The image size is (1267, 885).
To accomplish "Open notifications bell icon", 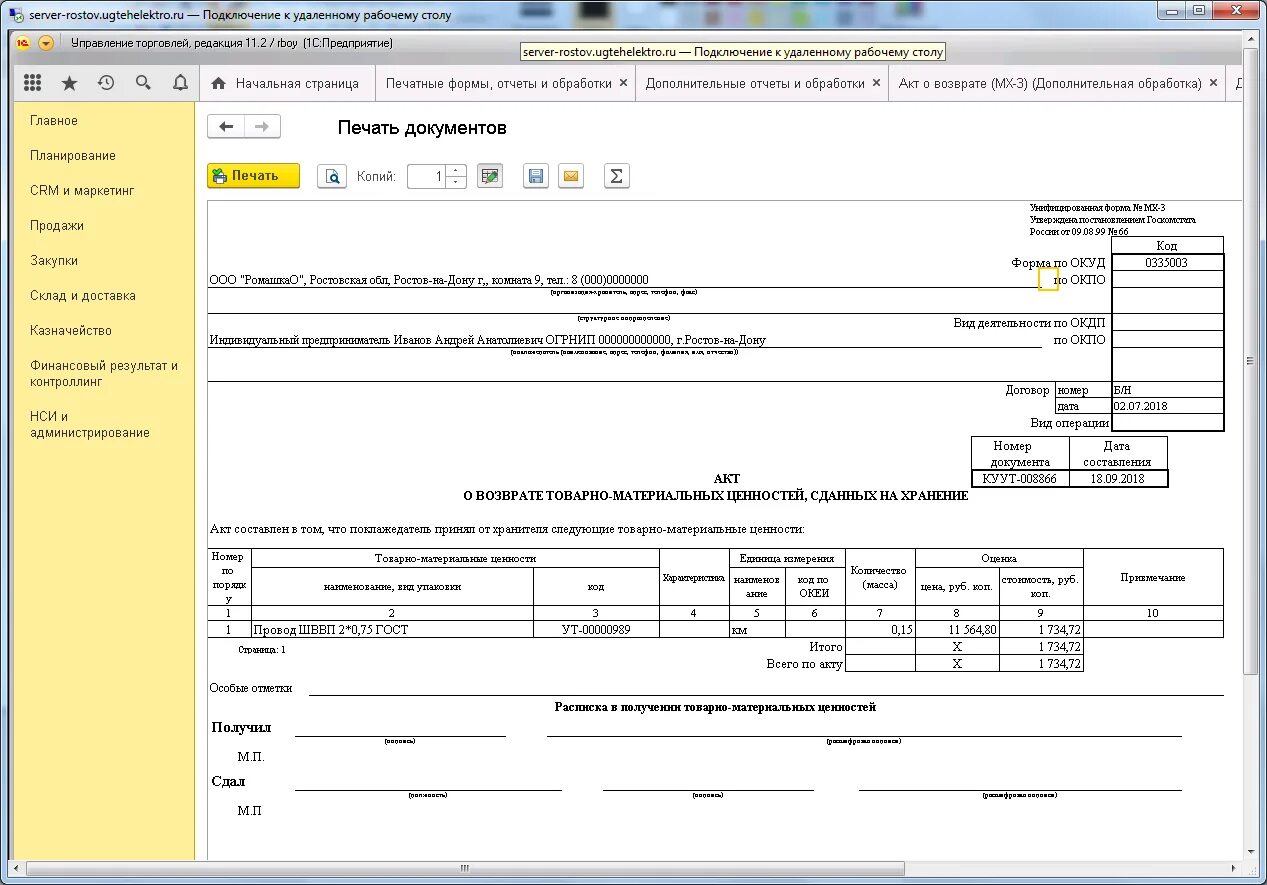I will click(180, 83).
